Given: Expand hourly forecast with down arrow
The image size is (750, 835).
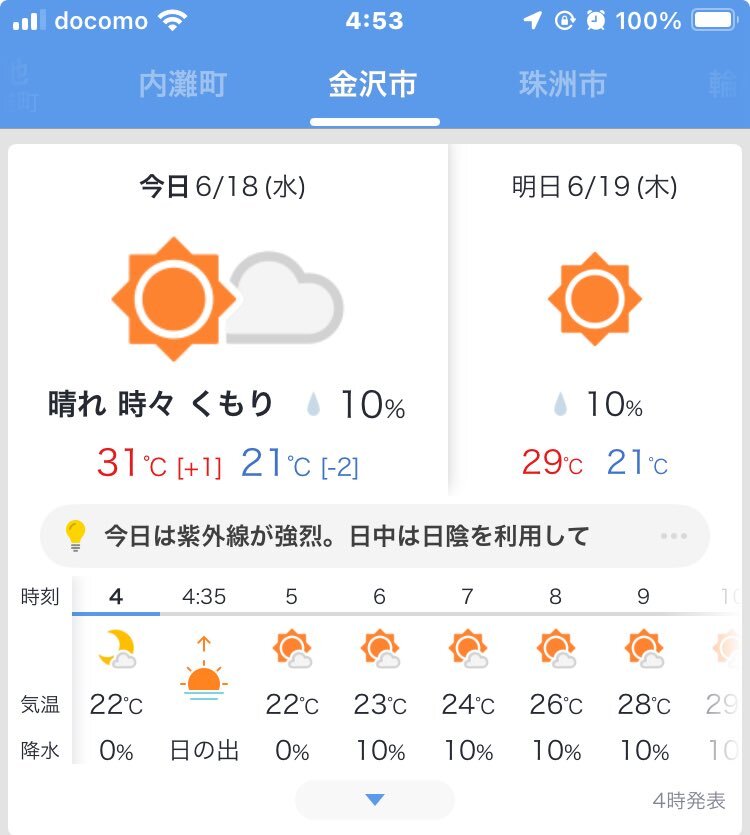Looking at the screenshot, I should [x=375, y=800].
